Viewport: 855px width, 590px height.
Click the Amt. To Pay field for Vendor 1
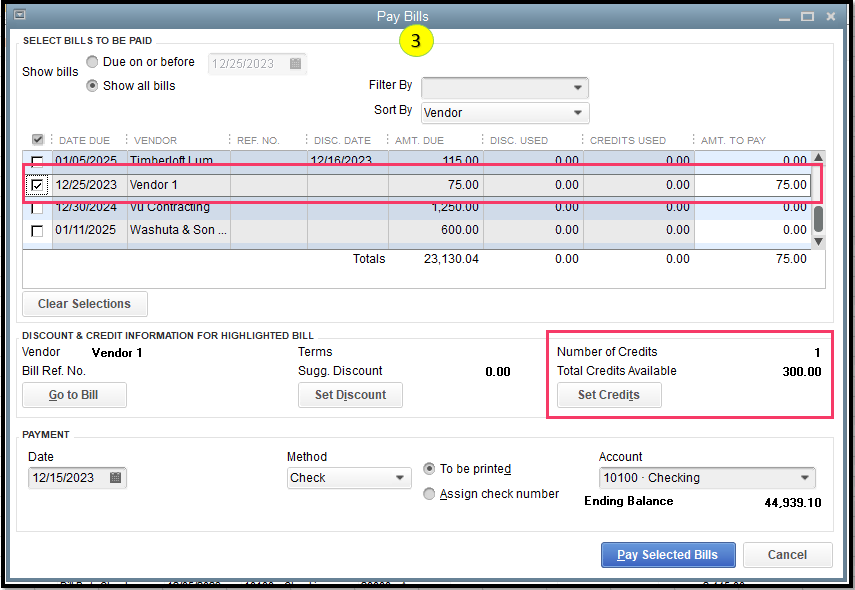(x=752, y=185)
